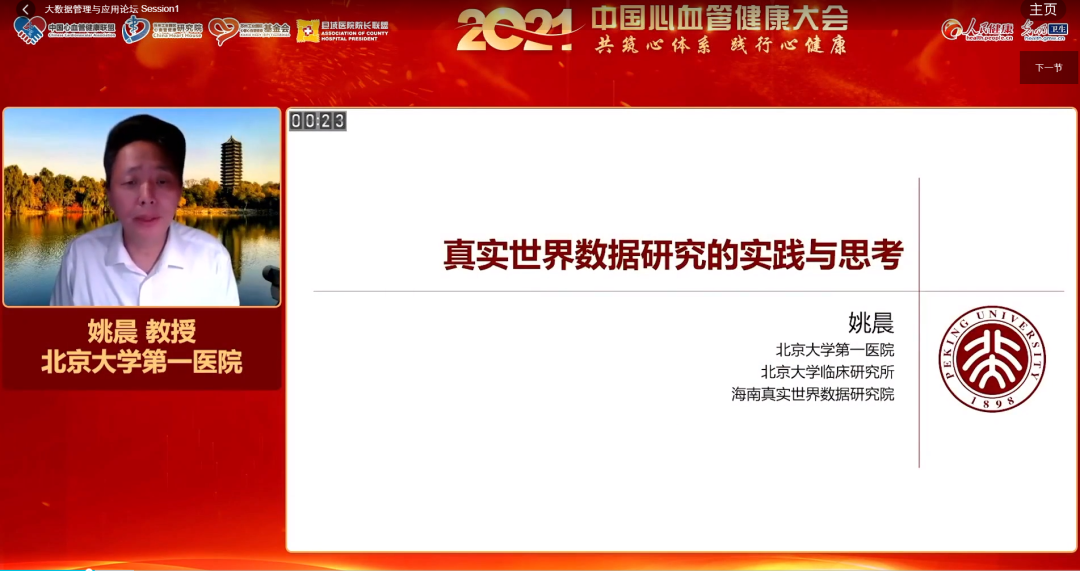Click the 县域医院院长联盟 association logo
Screen dimensions: 1080x571
342,30
